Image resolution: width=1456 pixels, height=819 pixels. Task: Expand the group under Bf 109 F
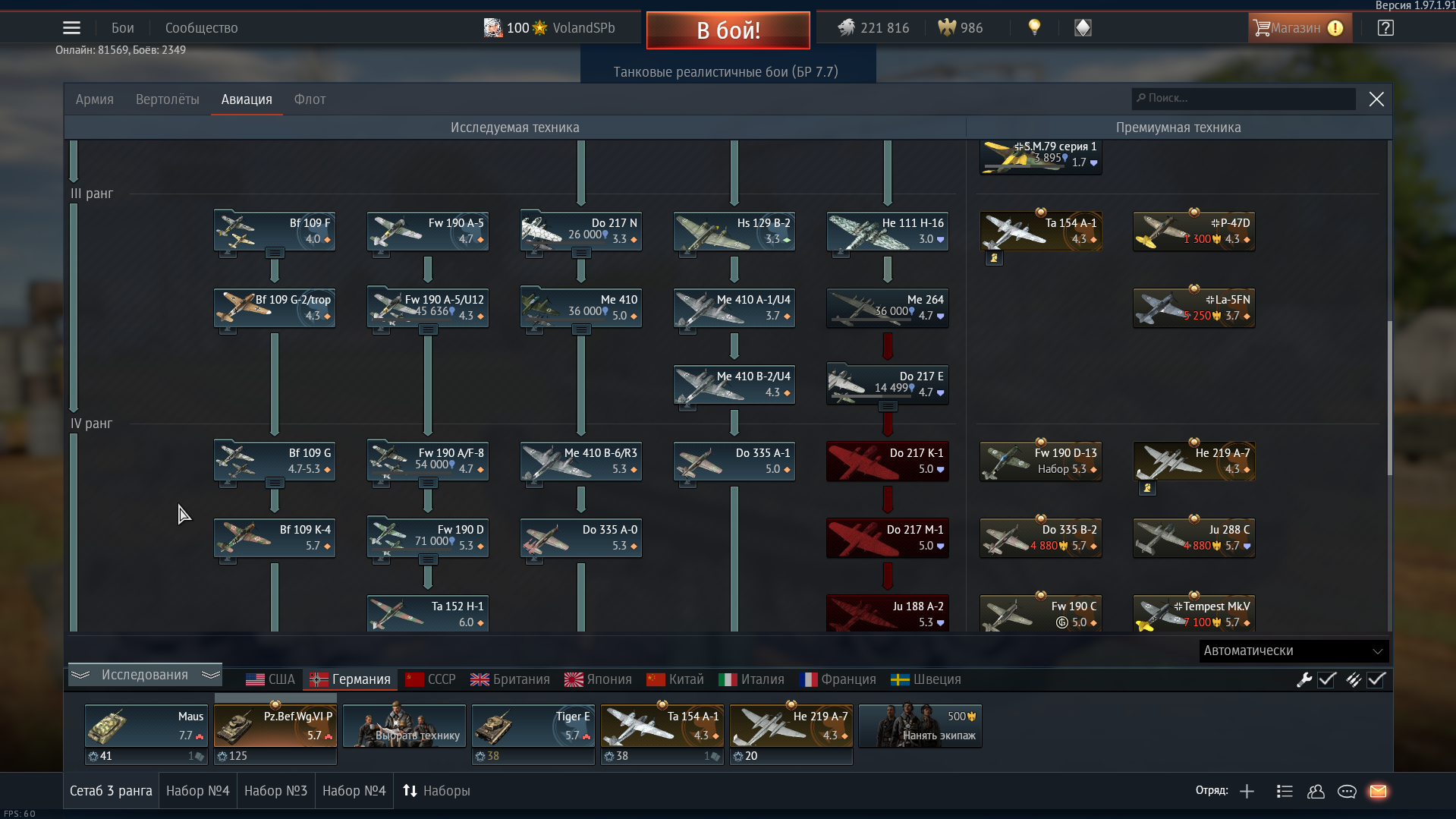(x=275, y=253)
